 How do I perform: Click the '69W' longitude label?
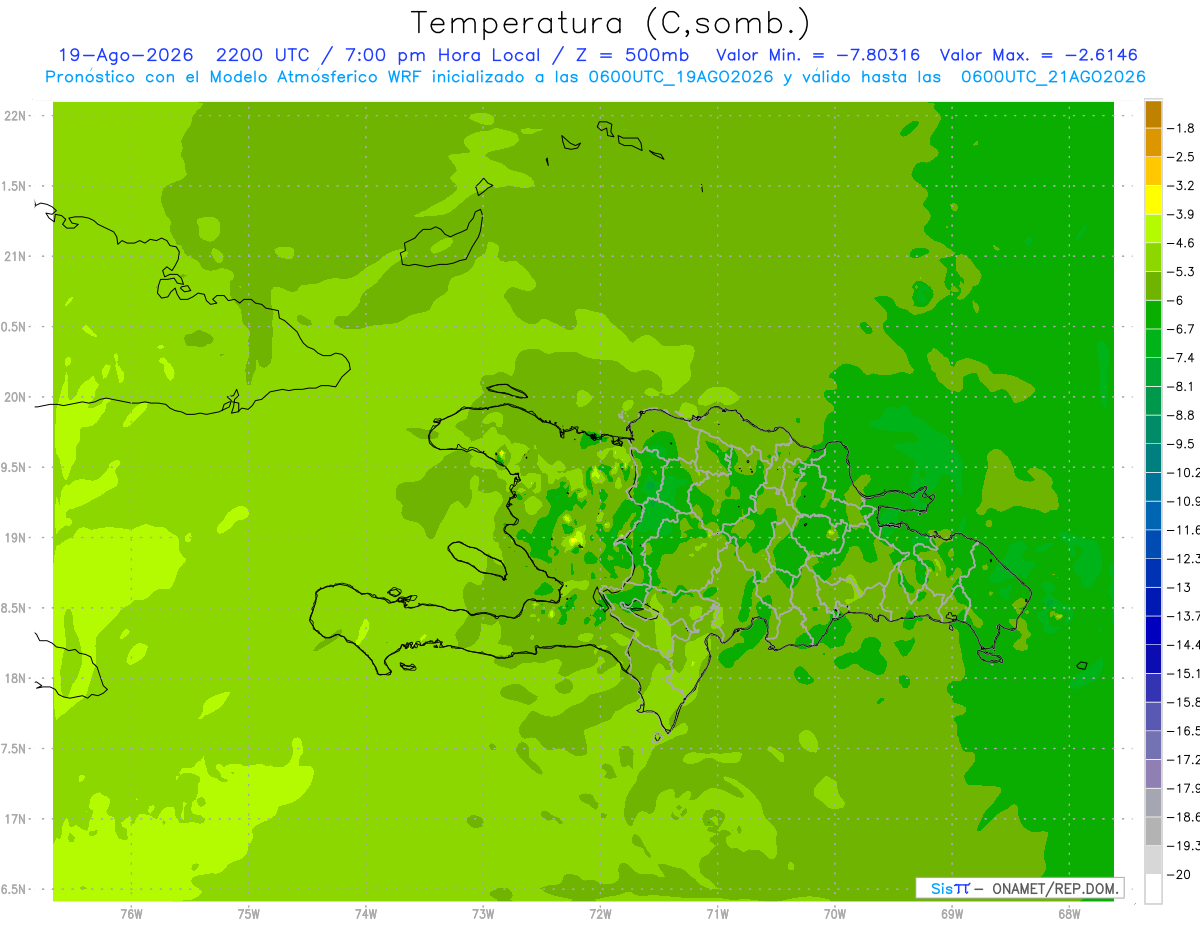pyautogui.click(x=951, y=913)
